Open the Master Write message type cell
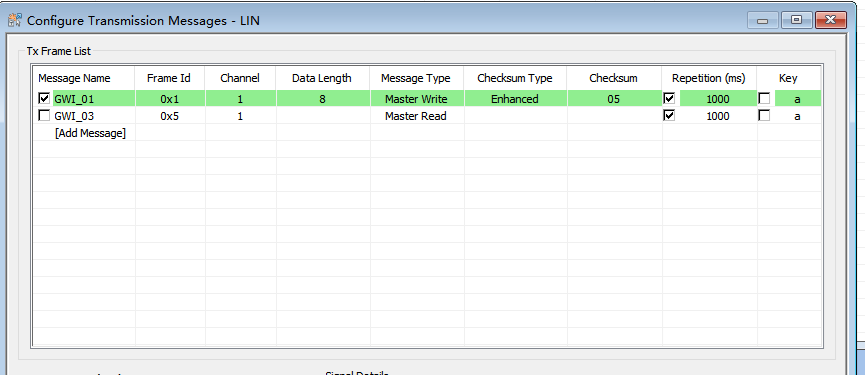The height and width of the screenshot is (375, 865). [417, 99]
